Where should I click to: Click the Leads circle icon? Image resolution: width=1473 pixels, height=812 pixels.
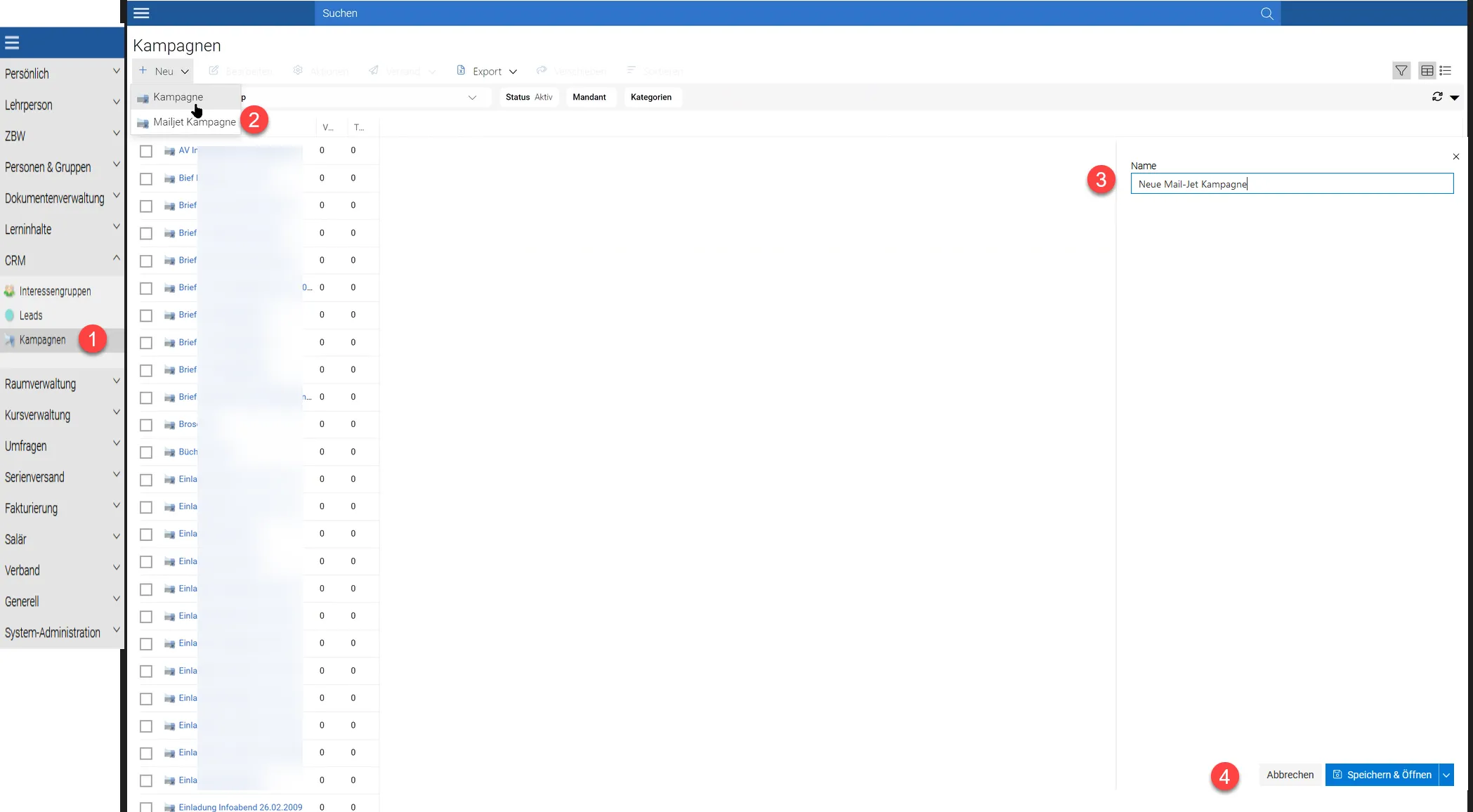(x=10, y=315)
